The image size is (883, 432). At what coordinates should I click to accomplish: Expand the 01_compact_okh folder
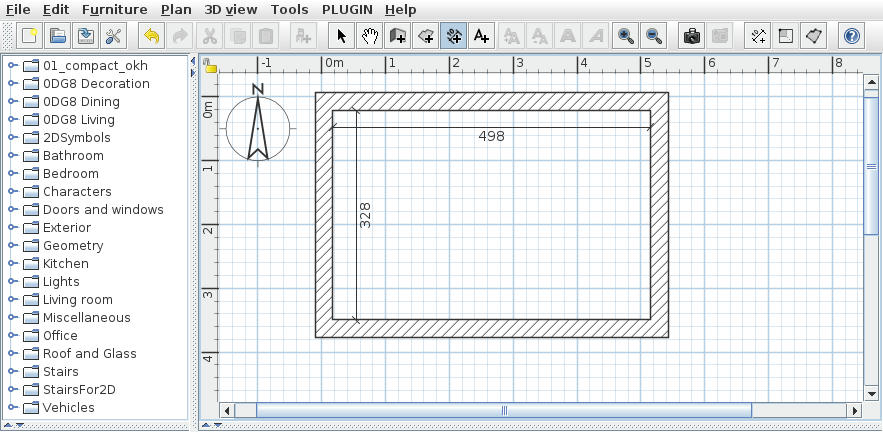(x=12, y=66)
